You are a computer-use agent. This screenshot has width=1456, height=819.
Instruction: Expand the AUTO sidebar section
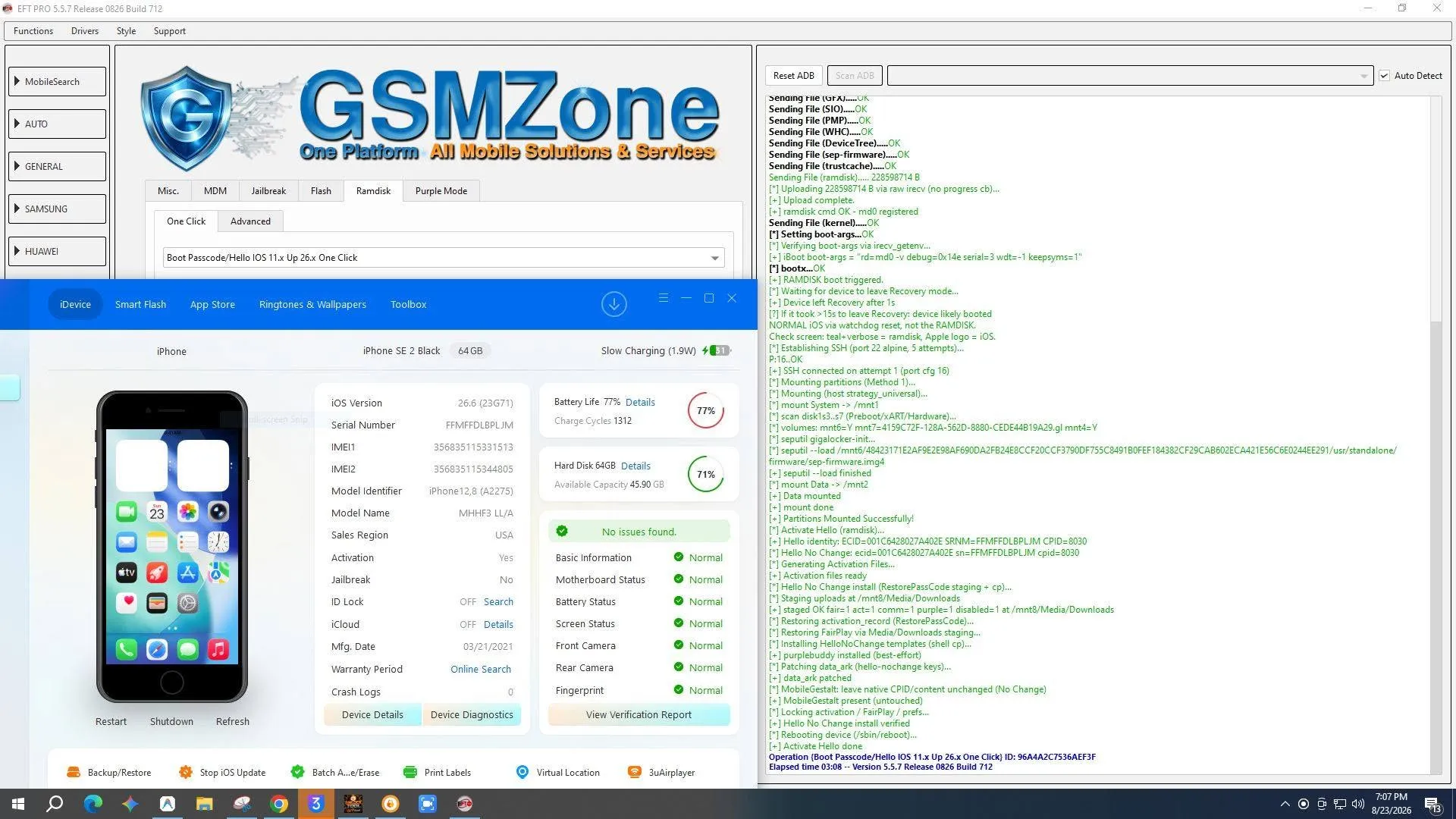(x=58, y=124)
